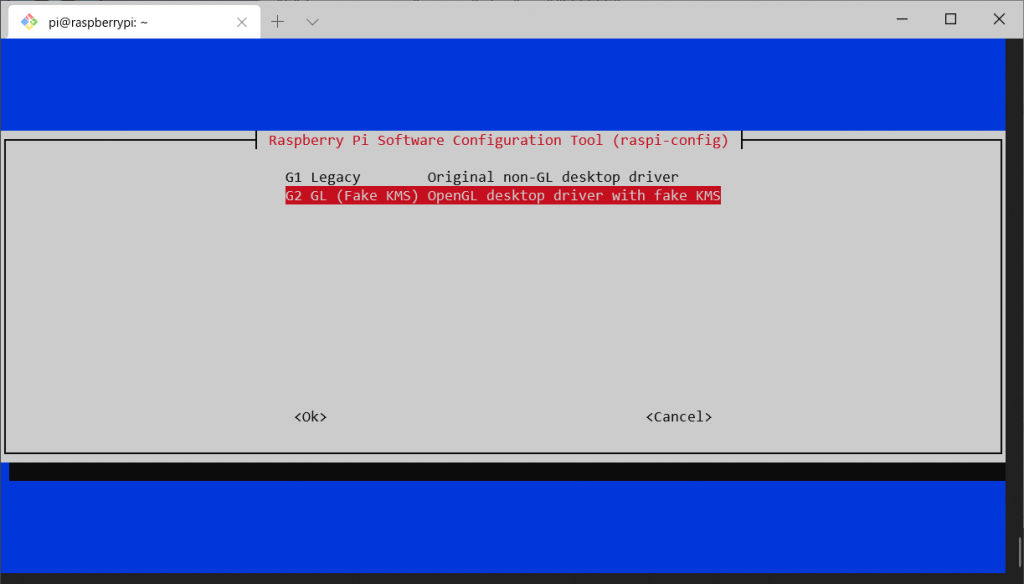
Task: Switch to the pi@raspberrypi: ~ tab
Action: click(x=135, y=22)
